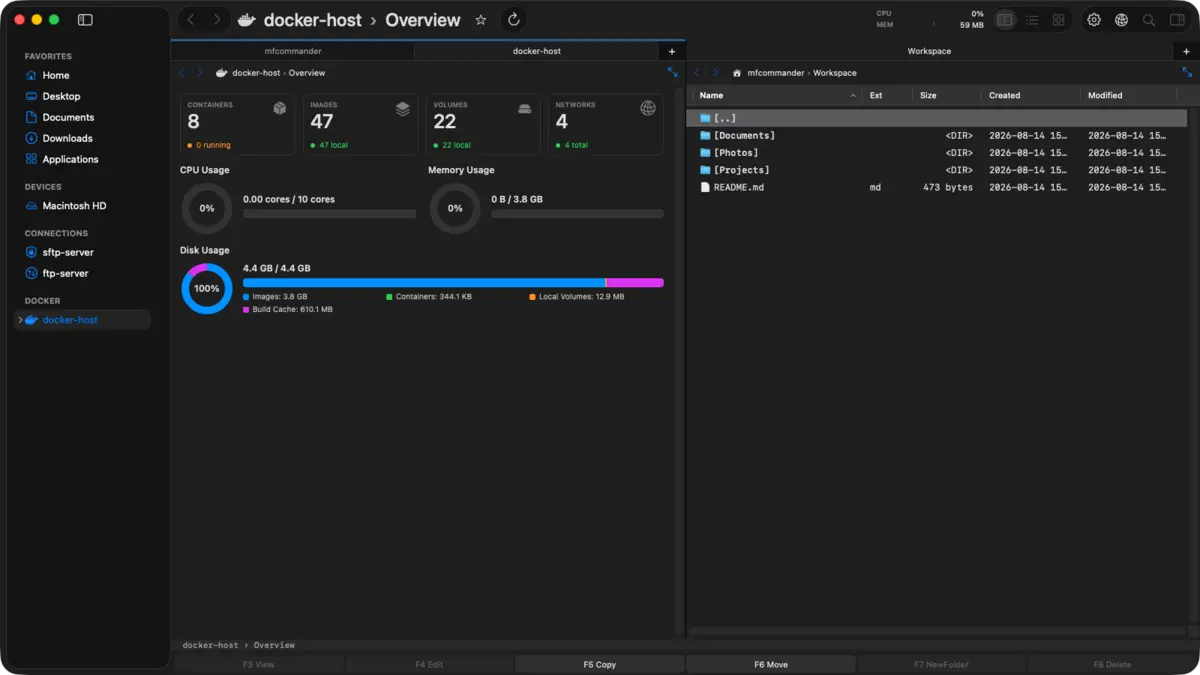Screen dimensions: 1200x675
Task: Switch to dashboard panel view mode
Action: [x=1005, y=20]
